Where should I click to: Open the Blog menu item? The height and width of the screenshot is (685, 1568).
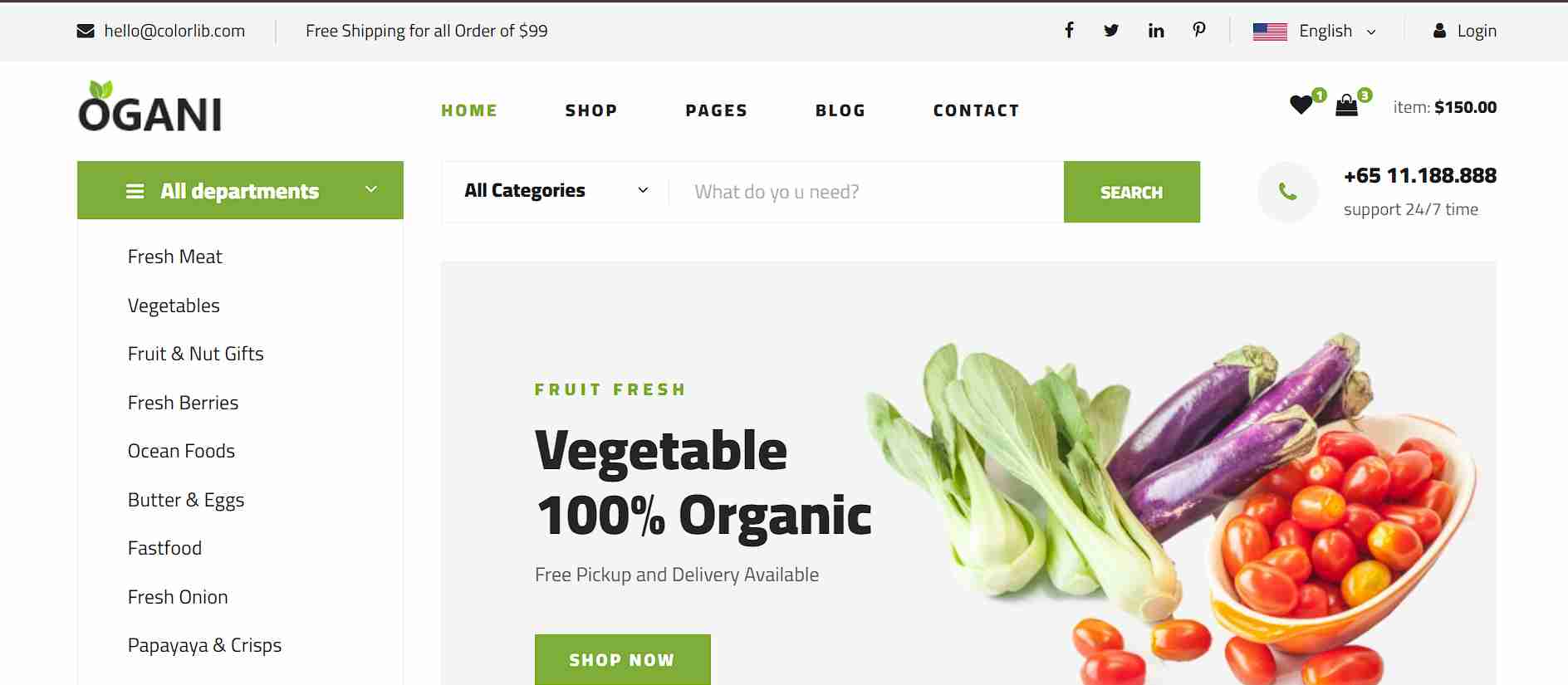tap(840, 110)
